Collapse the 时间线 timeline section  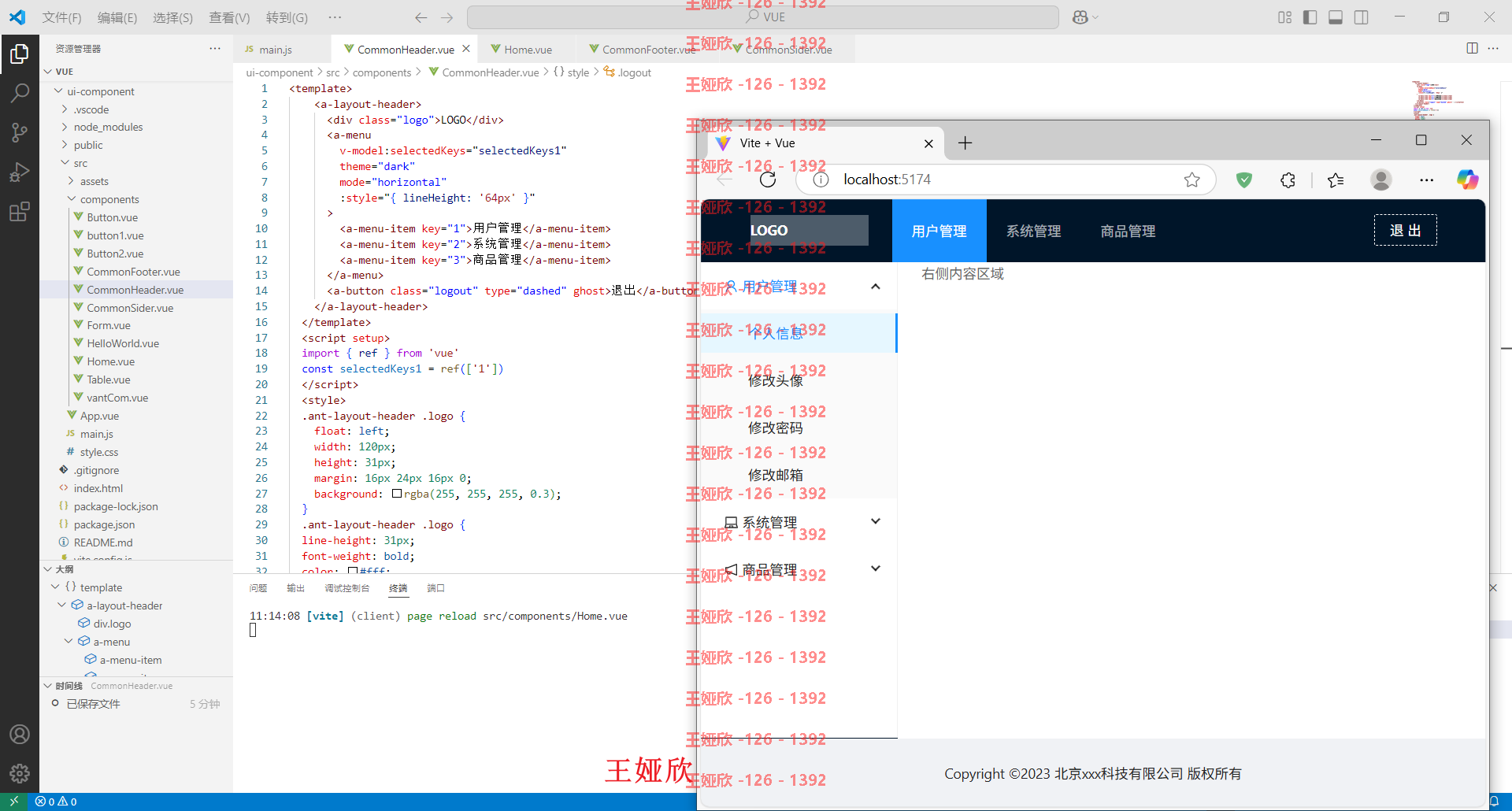point(48,686)
